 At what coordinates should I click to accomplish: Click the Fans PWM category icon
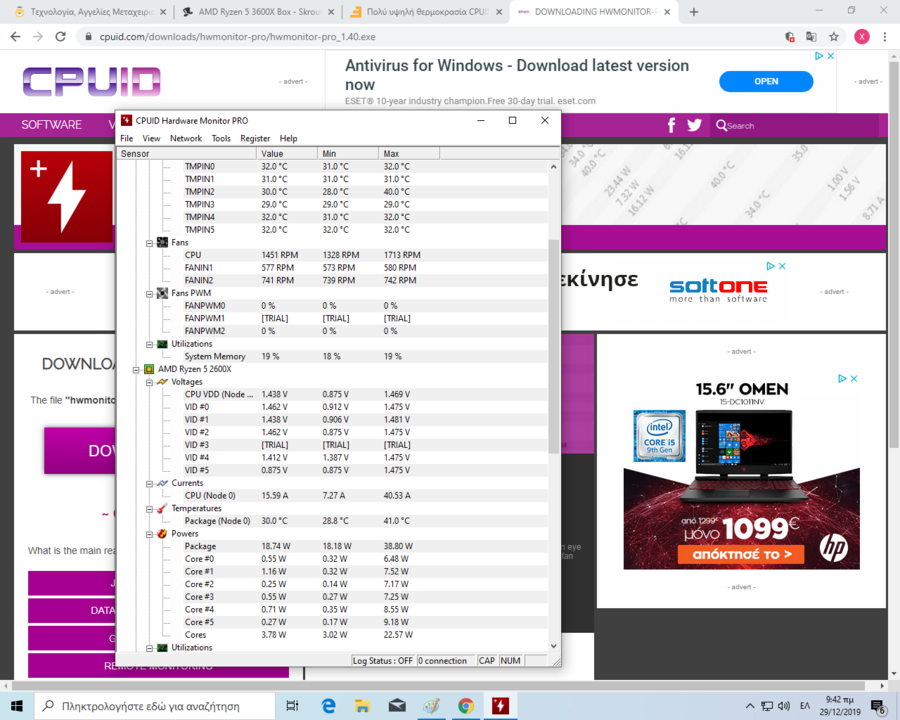point(162,293)
